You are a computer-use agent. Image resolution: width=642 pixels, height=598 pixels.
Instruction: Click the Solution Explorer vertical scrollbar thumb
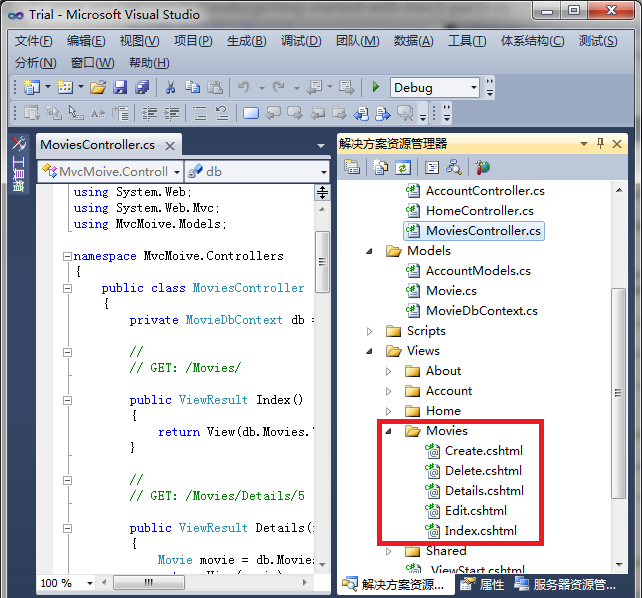point(618,393)
